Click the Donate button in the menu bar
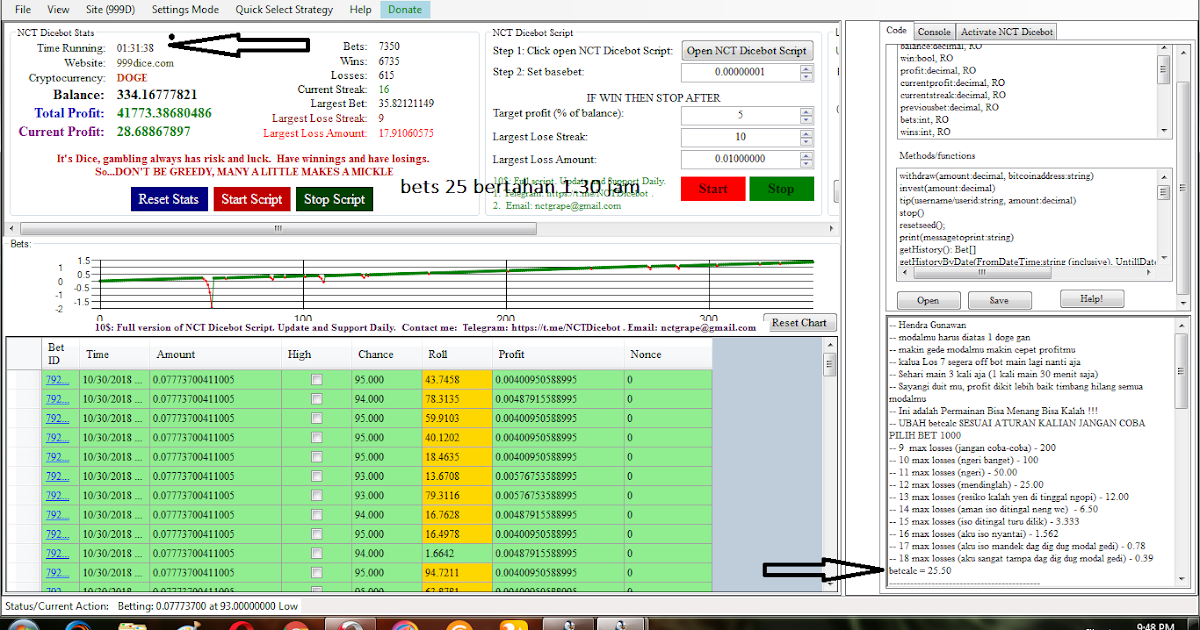This screenshot has height=630, width=1200. click(x=404, y=8)
